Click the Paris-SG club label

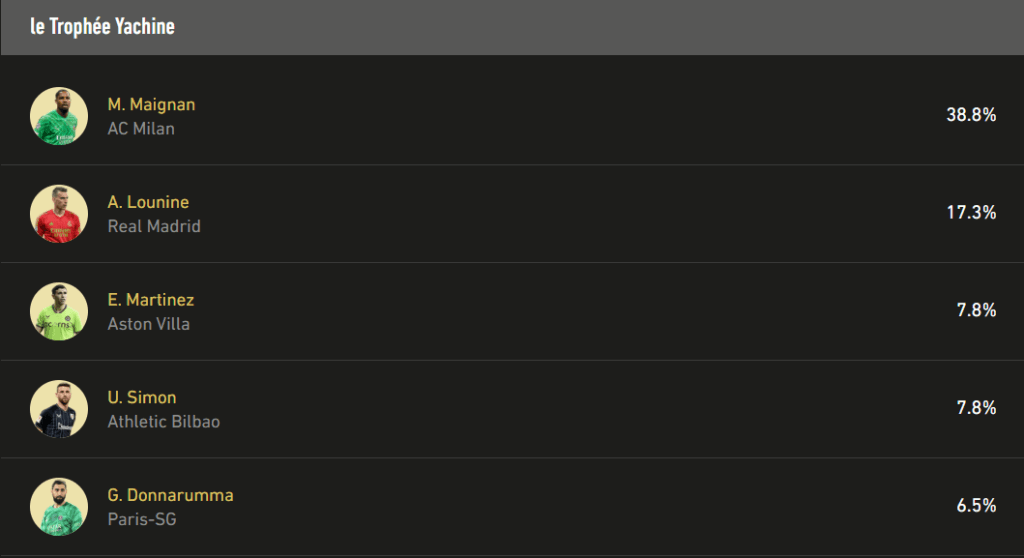pos(142,519)
